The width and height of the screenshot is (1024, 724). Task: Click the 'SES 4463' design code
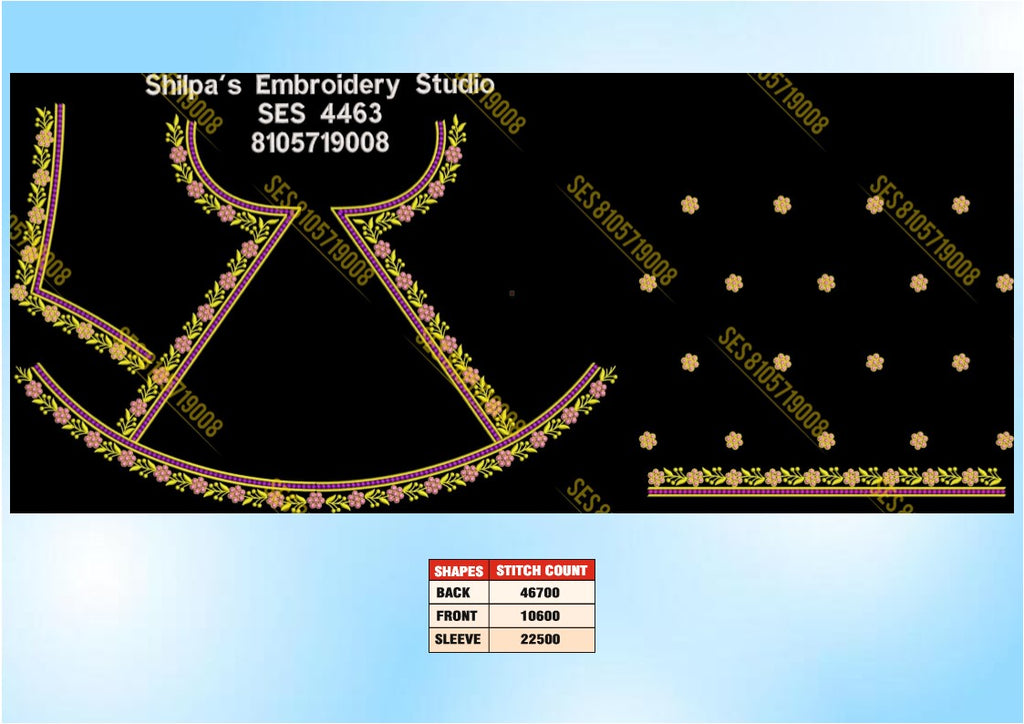[319, 114]
